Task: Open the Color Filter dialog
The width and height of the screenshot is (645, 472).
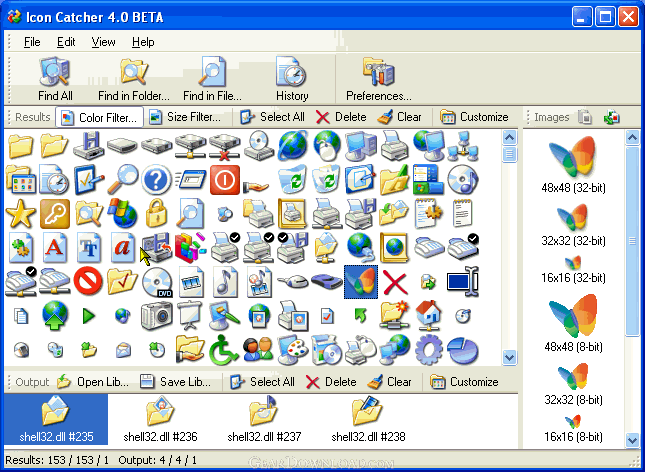Action: [x=100, y=118]
